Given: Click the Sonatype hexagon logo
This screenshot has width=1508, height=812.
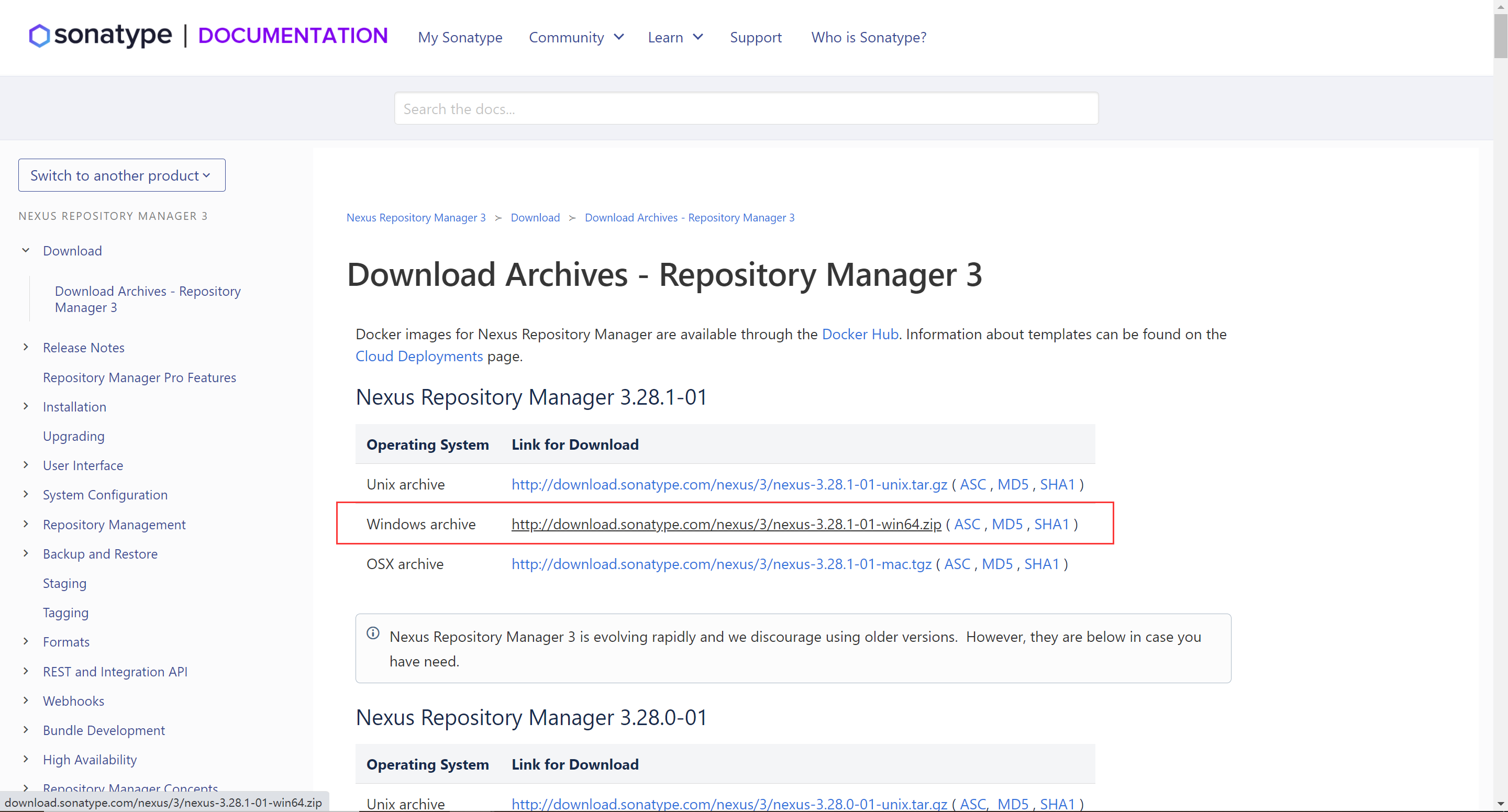Looking at the screenshot, I should pyautogui.click(x=39, y=36).
